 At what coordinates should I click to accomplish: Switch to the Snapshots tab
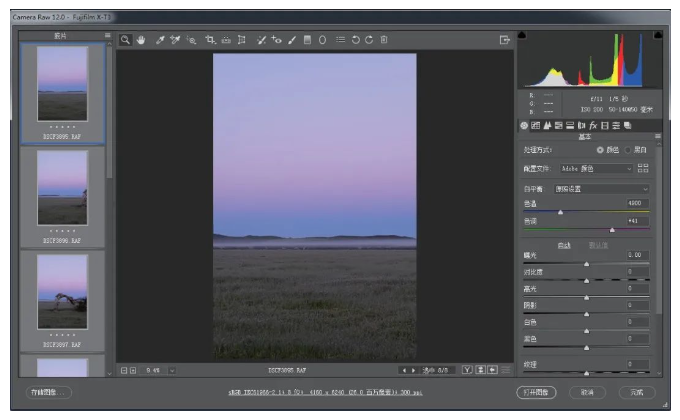coord(628,125)
